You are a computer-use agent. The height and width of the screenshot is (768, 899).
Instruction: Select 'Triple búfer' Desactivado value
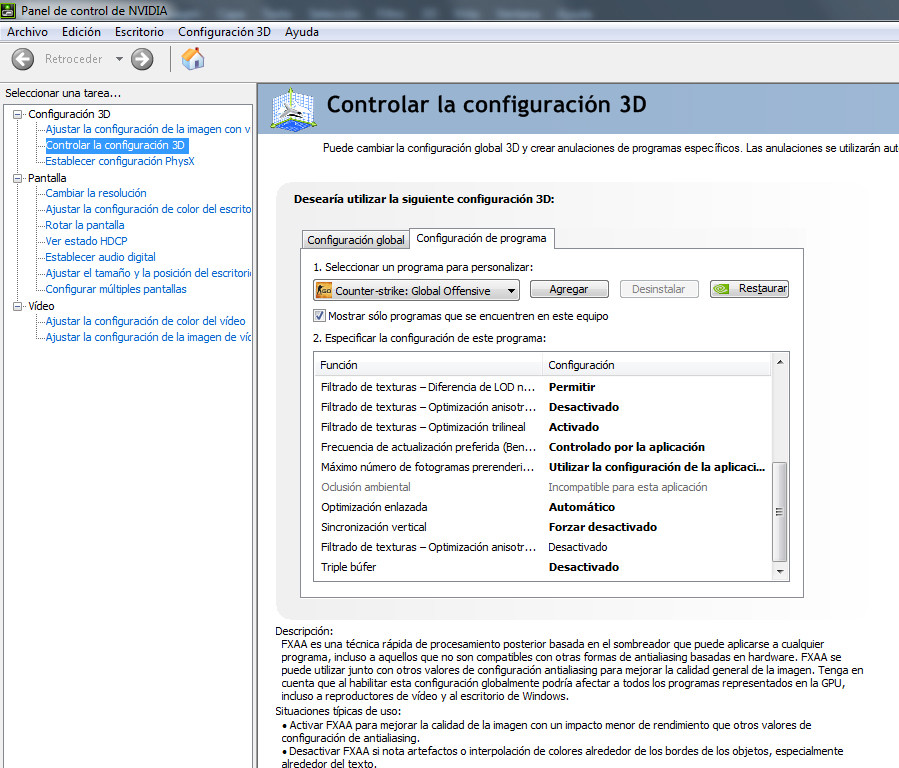tap(584, 567)
